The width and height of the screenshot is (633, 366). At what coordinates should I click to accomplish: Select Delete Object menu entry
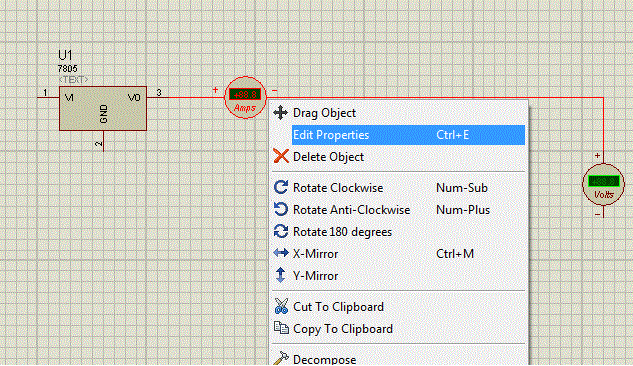(x=398, y=157)
